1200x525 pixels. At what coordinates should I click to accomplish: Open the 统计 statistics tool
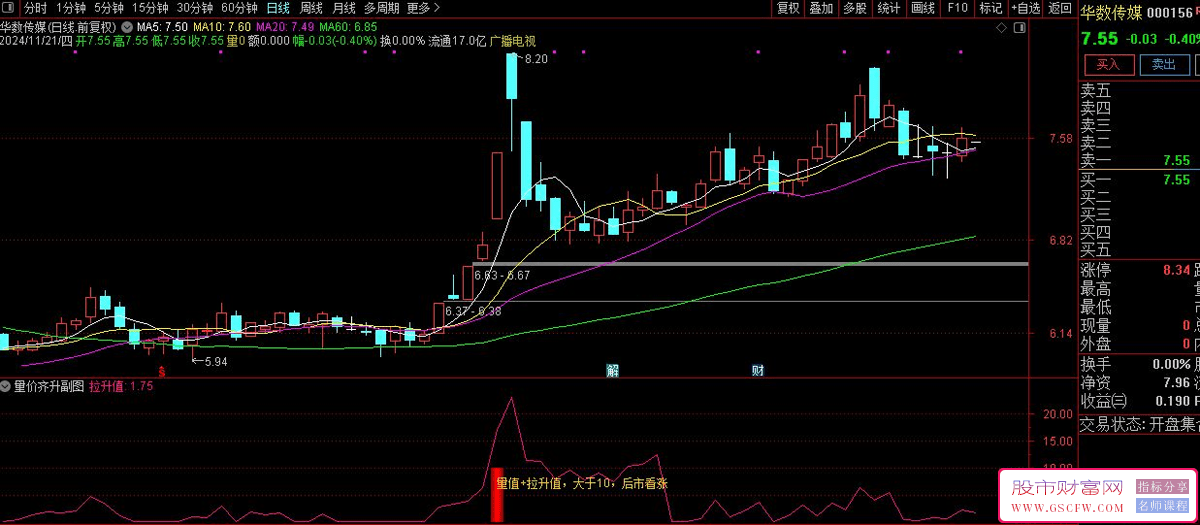click(888, 8)
